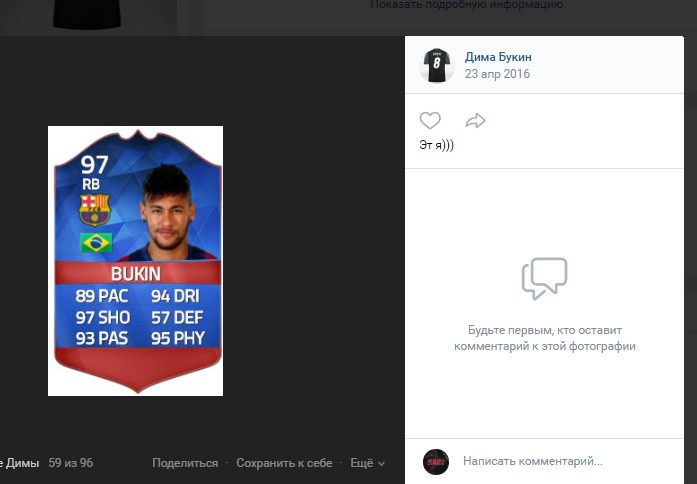
Task: Click the BUKIN player card photo
Action: 135,261
